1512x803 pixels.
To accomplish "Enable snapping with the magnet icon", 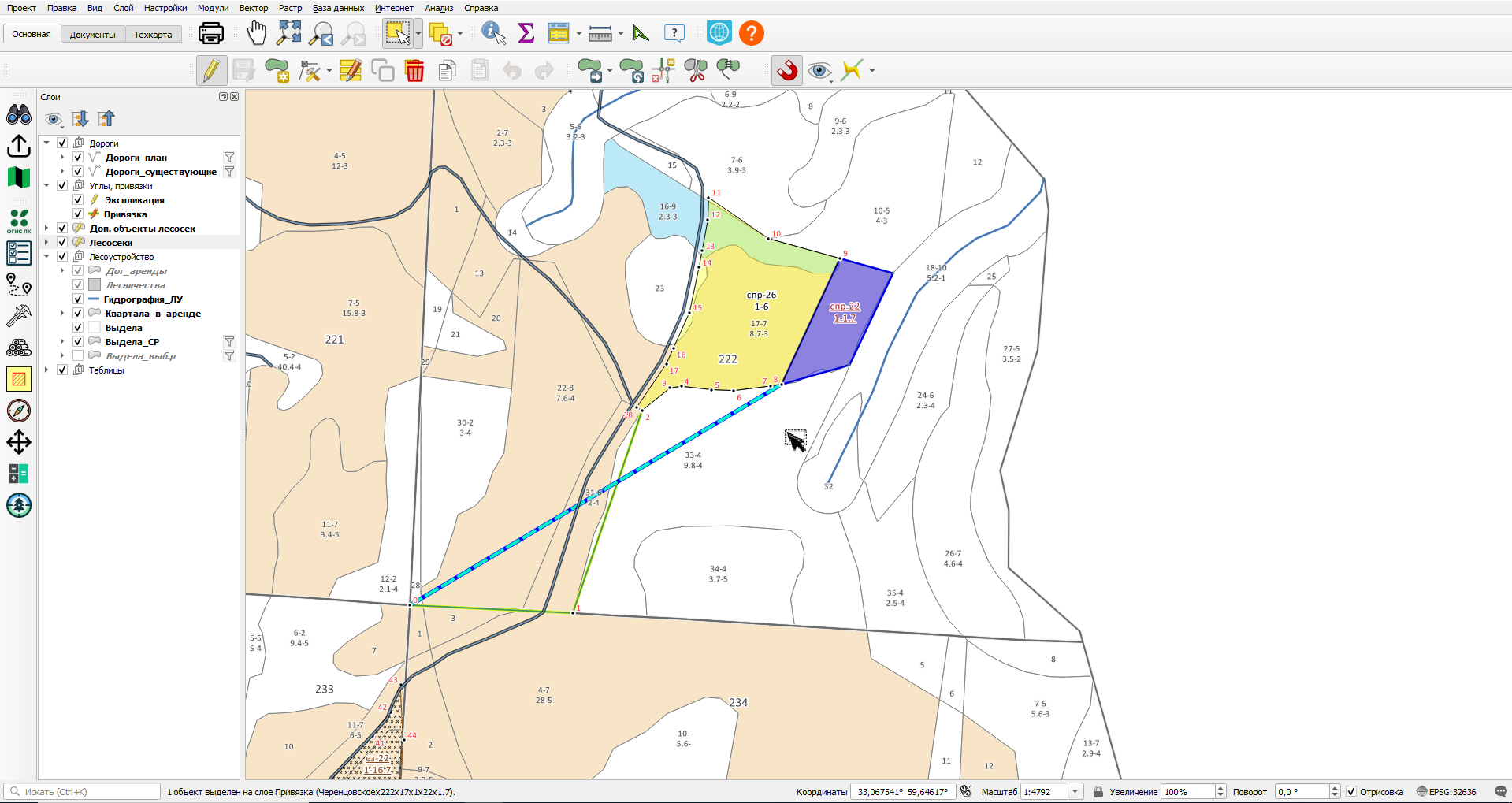I will (x=786, y=70).
